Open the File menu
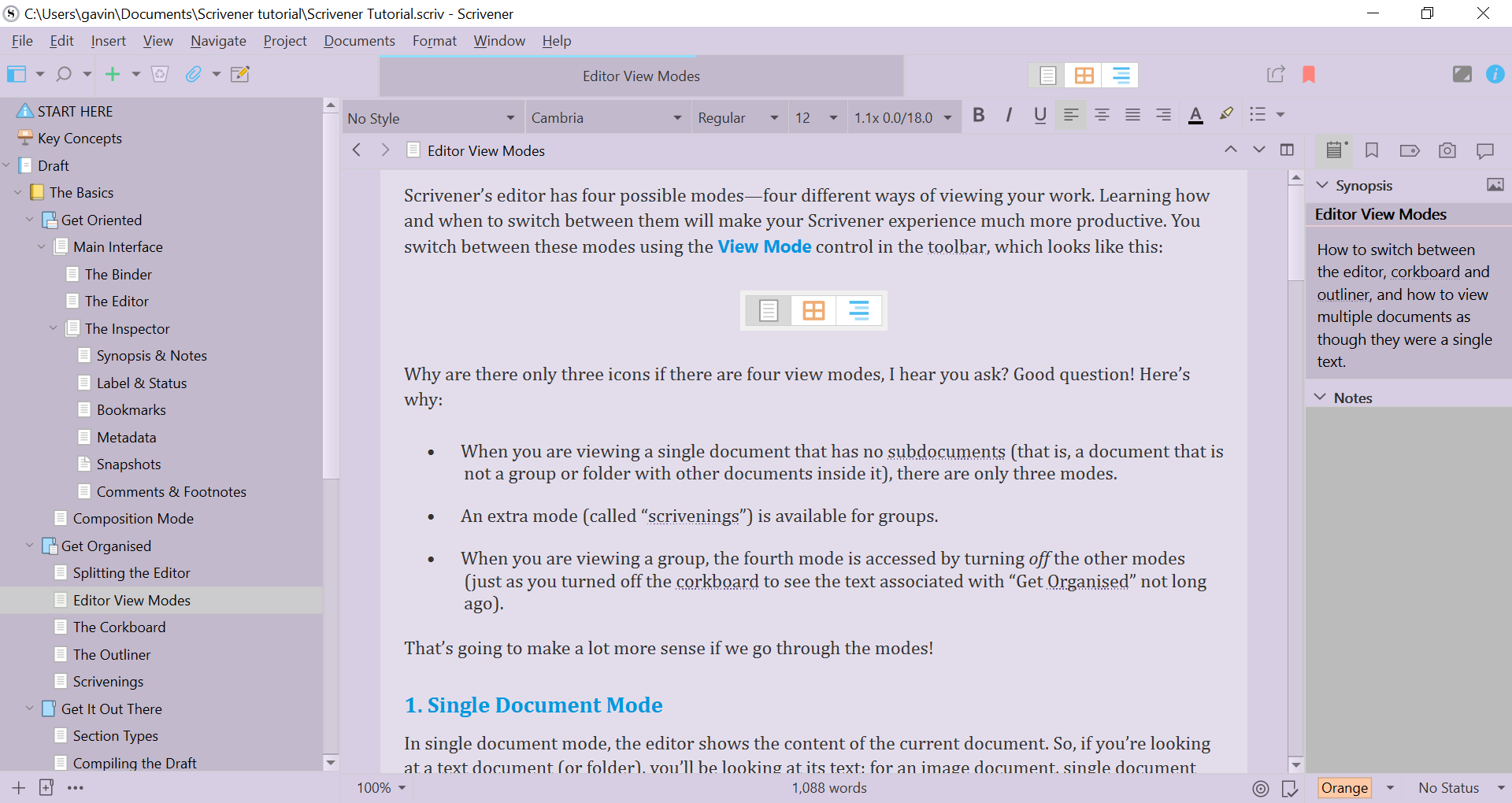This screenshot has height=803, width=1512. [22, 41]
